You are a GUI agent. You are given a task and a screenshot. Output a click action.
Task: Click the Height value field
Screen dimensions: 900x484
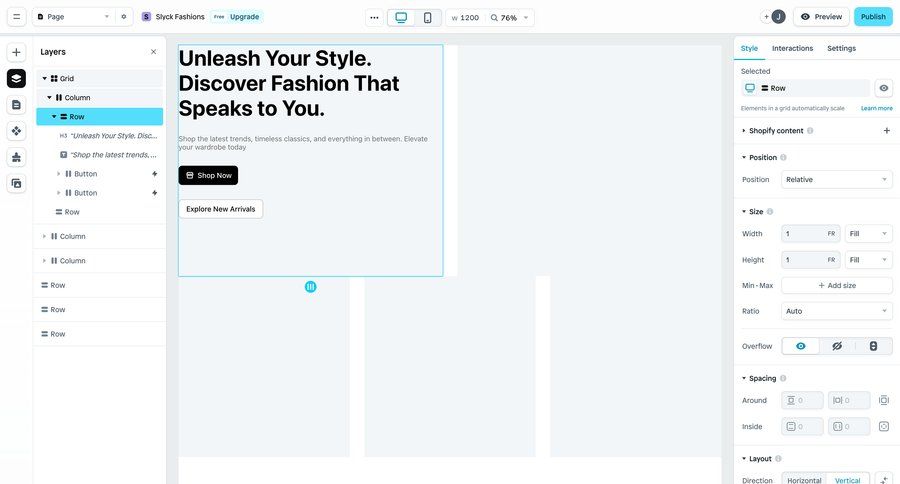[810, 260]
